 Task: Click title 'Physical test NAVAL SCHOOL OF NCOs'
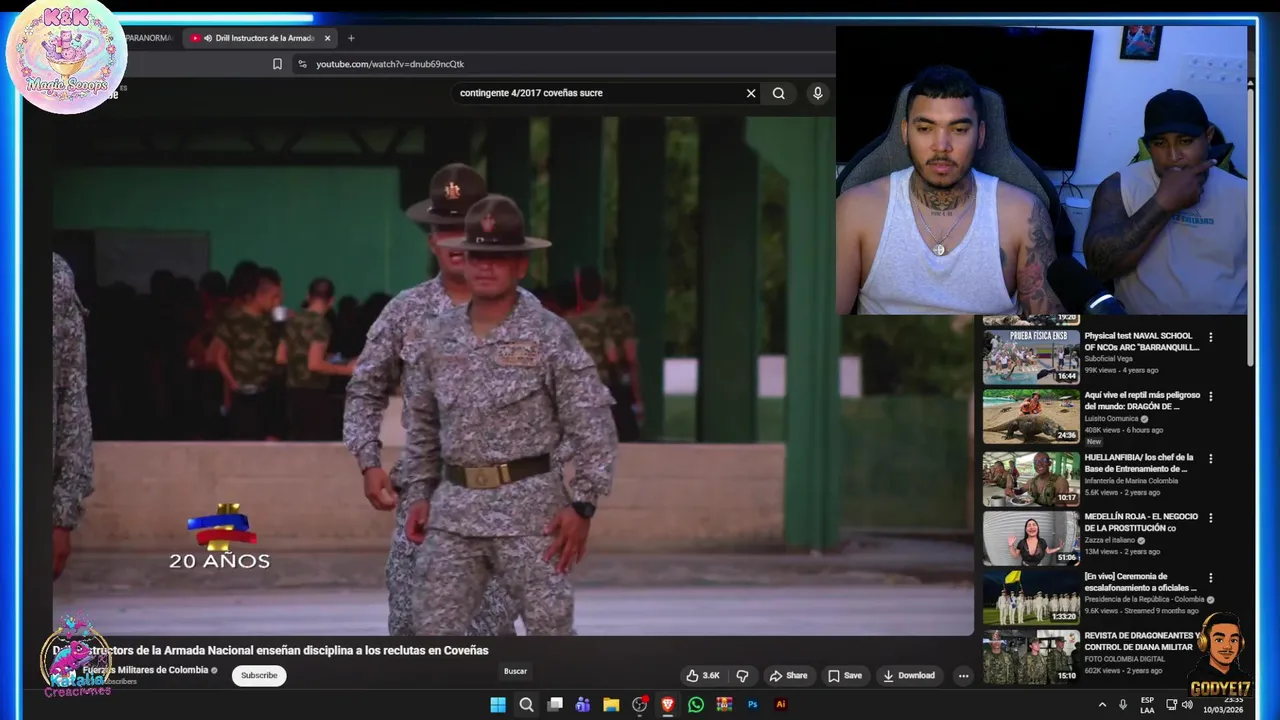pyautogui.click(x=1142, y=342)
